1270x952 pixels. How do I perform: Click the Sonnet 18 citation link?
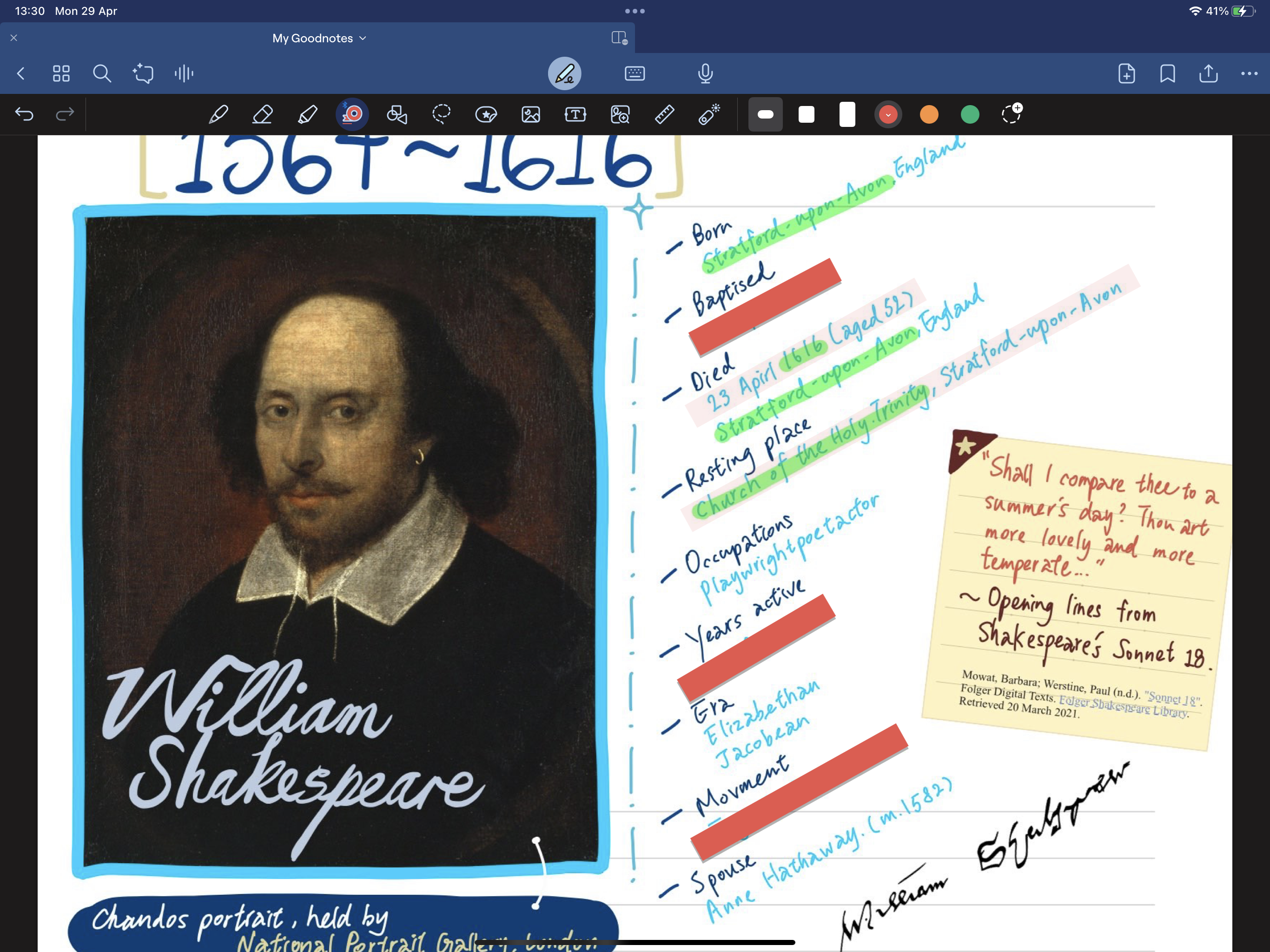(1171, 698)
